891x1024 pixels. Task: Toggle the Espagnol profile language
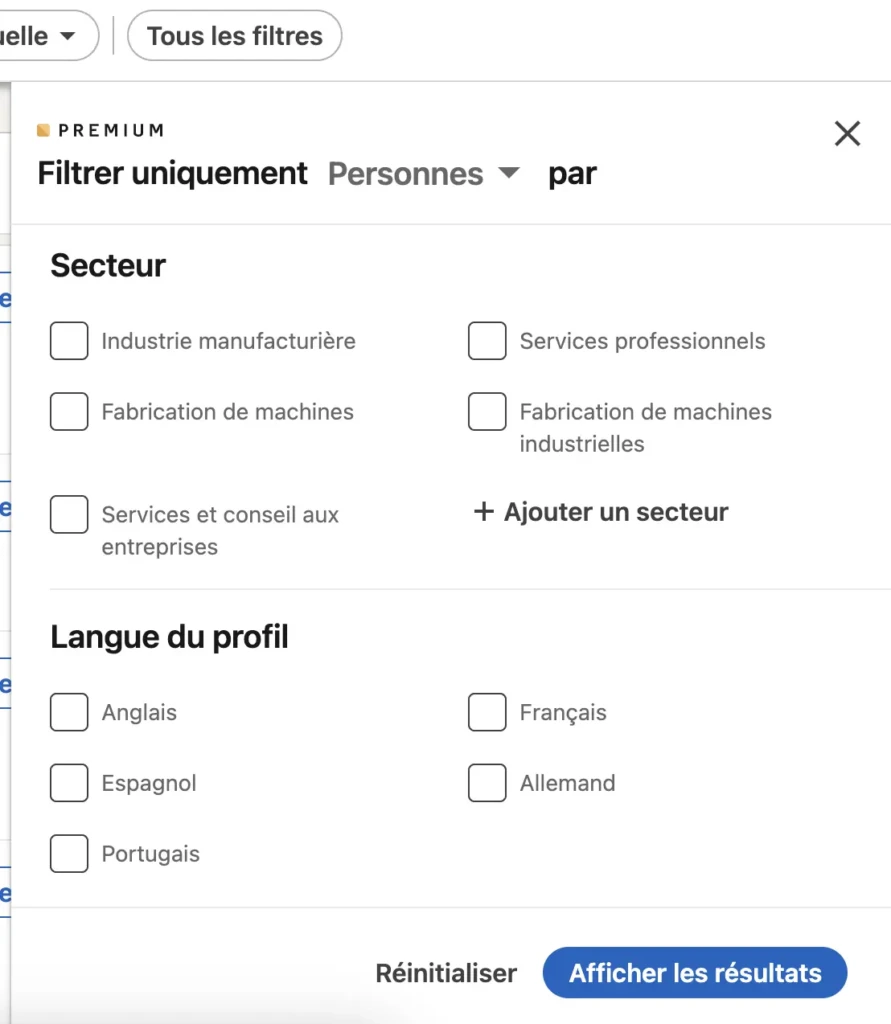[x=69, y=784]
